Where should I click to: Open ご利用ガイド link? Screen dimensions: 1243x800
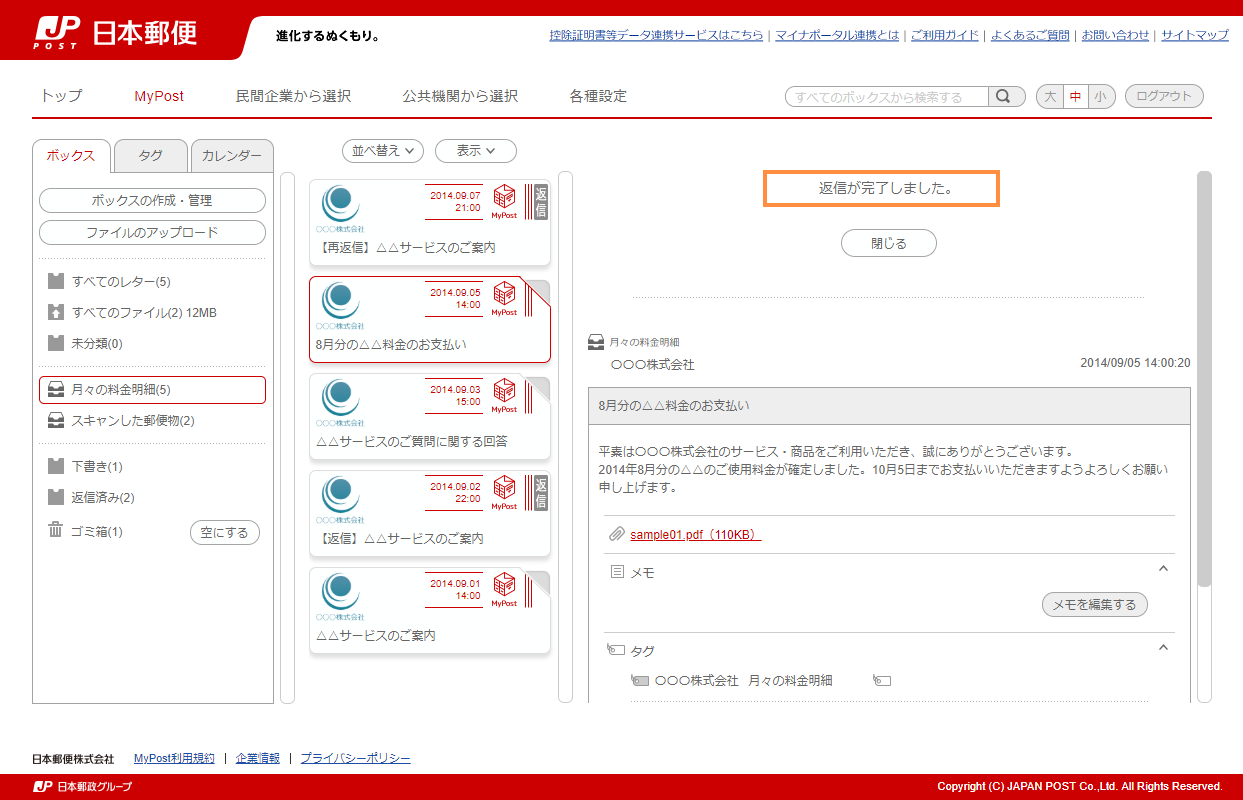pos(945,35)
